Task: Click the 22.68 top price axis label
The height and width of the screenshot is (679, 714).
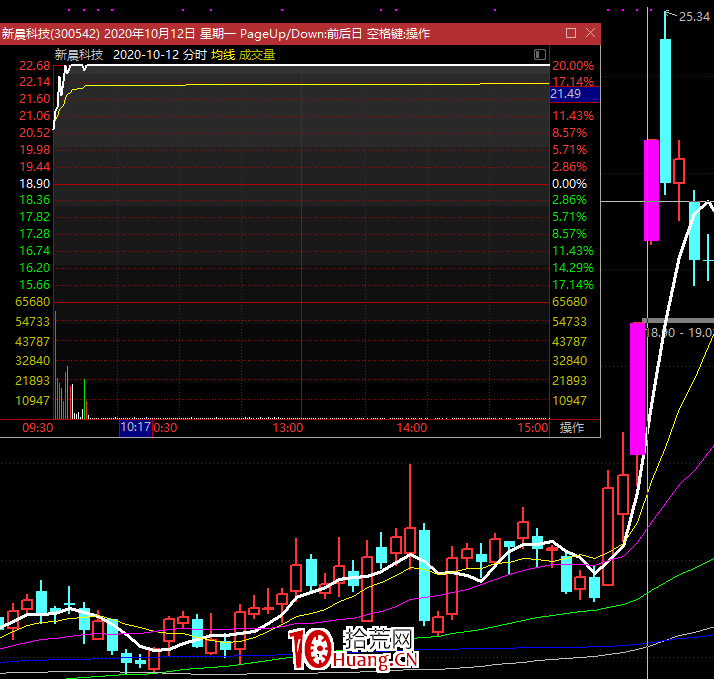Action: coord(35,66)
